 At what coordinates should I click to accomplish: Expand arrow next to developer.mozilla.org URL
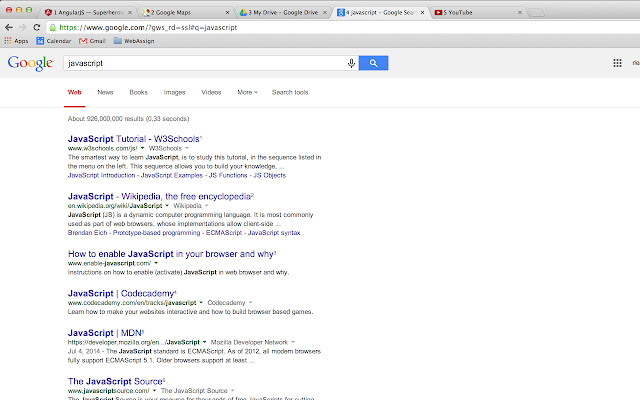tap(204, 342)
